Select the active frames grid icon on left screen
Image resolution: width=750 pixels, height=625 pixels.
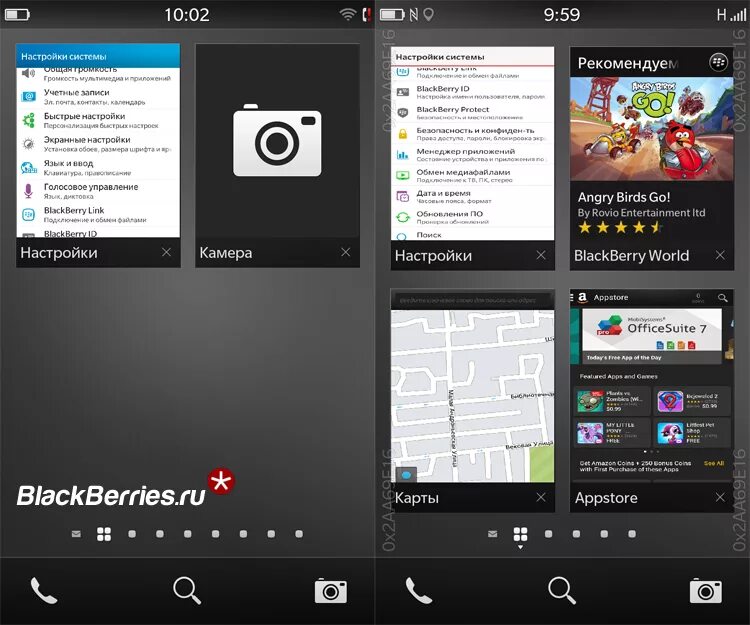point(104,534)
